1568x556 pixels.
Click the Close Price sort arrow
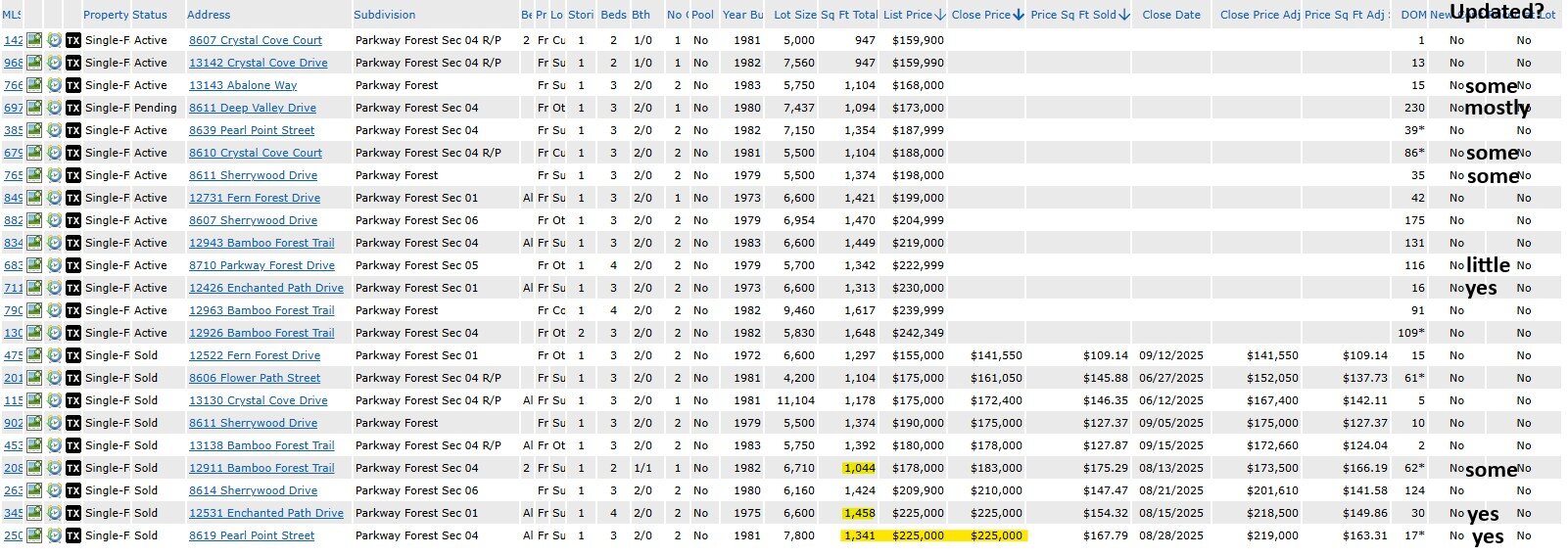tap(1019, 16)
